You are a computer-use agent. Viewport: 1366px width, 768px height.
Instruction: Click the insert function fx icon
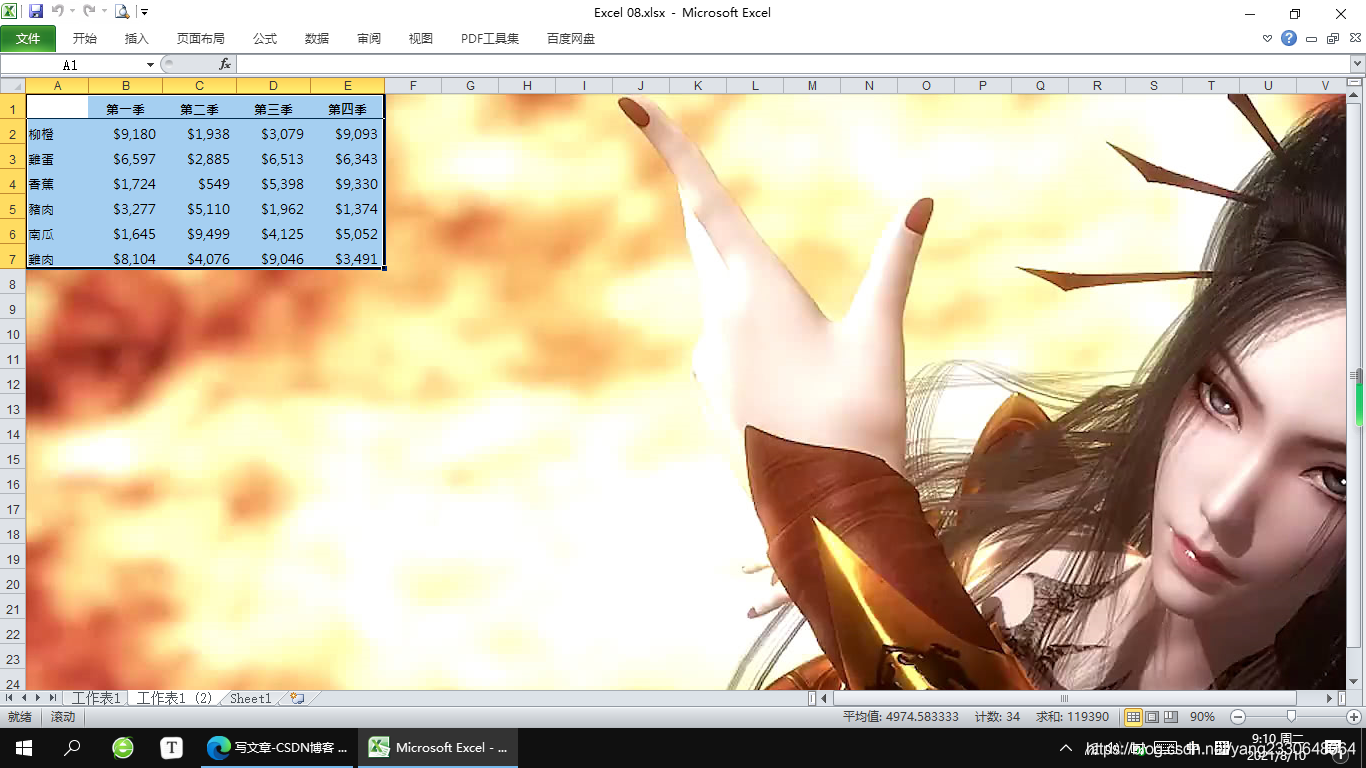[x=225, y=64]
